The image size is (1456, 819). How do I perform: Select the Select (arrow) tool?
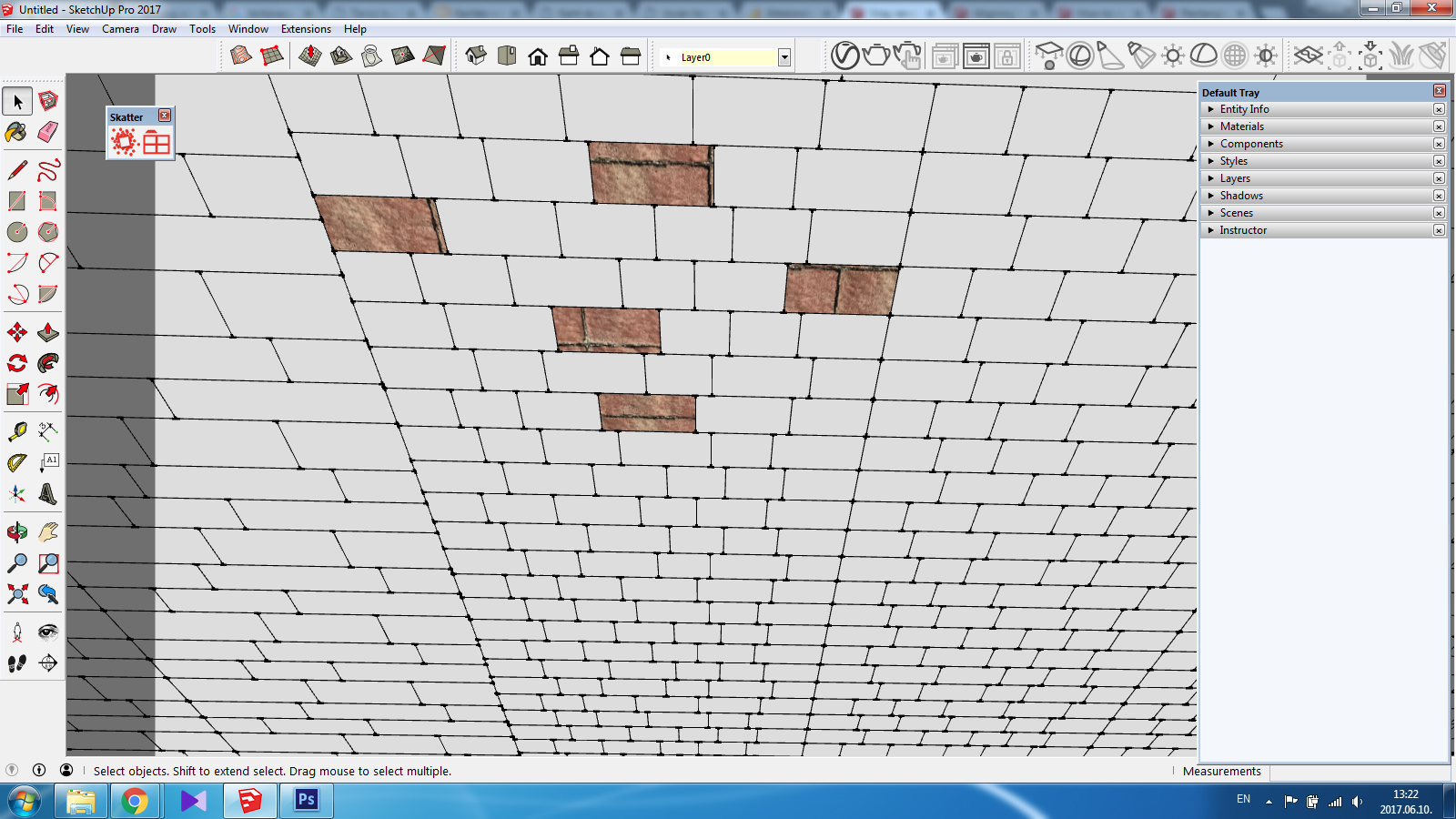point(16,101)
